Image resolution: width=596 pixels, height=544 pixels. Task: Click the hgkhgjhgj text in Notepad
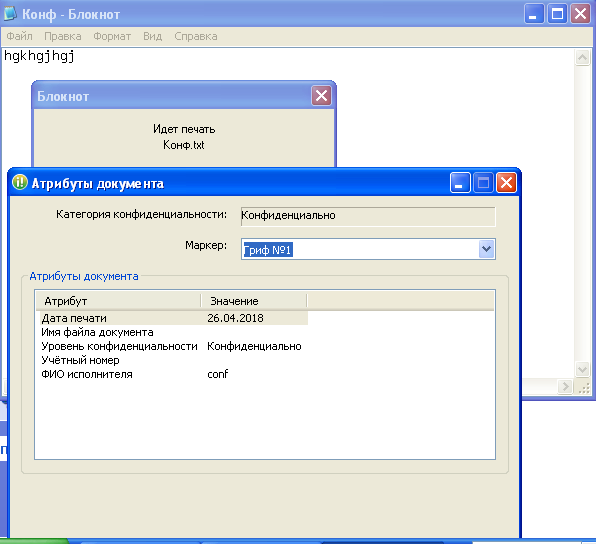click(x=39, y=56)
